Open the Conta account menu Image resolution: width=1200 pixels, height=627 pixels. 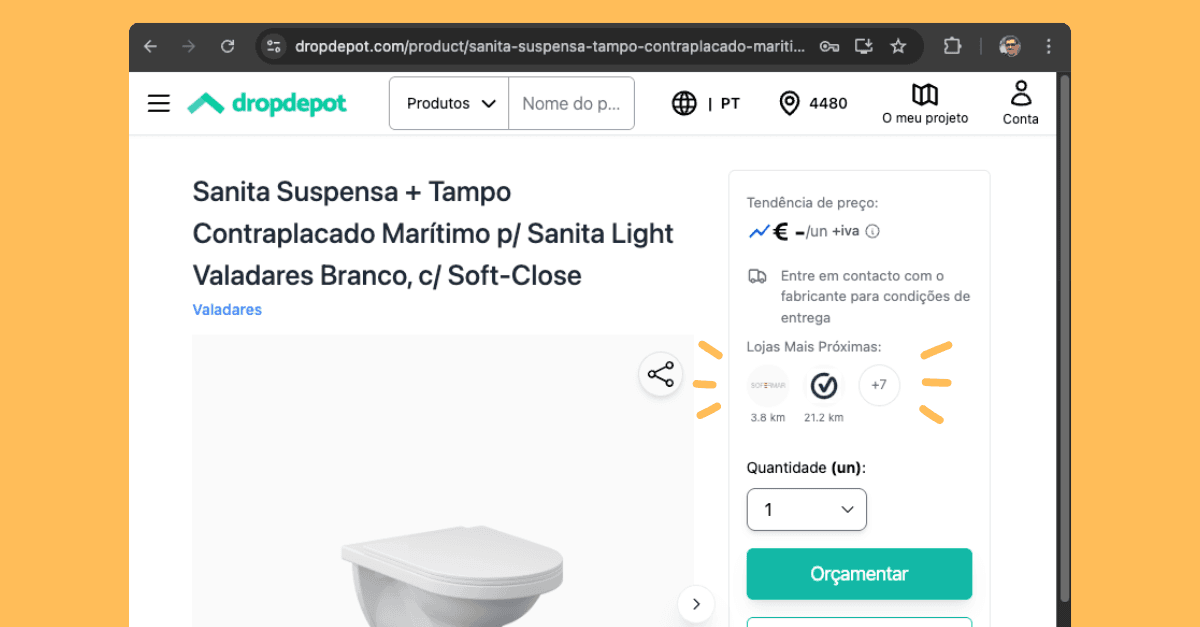click(1021, 103)
